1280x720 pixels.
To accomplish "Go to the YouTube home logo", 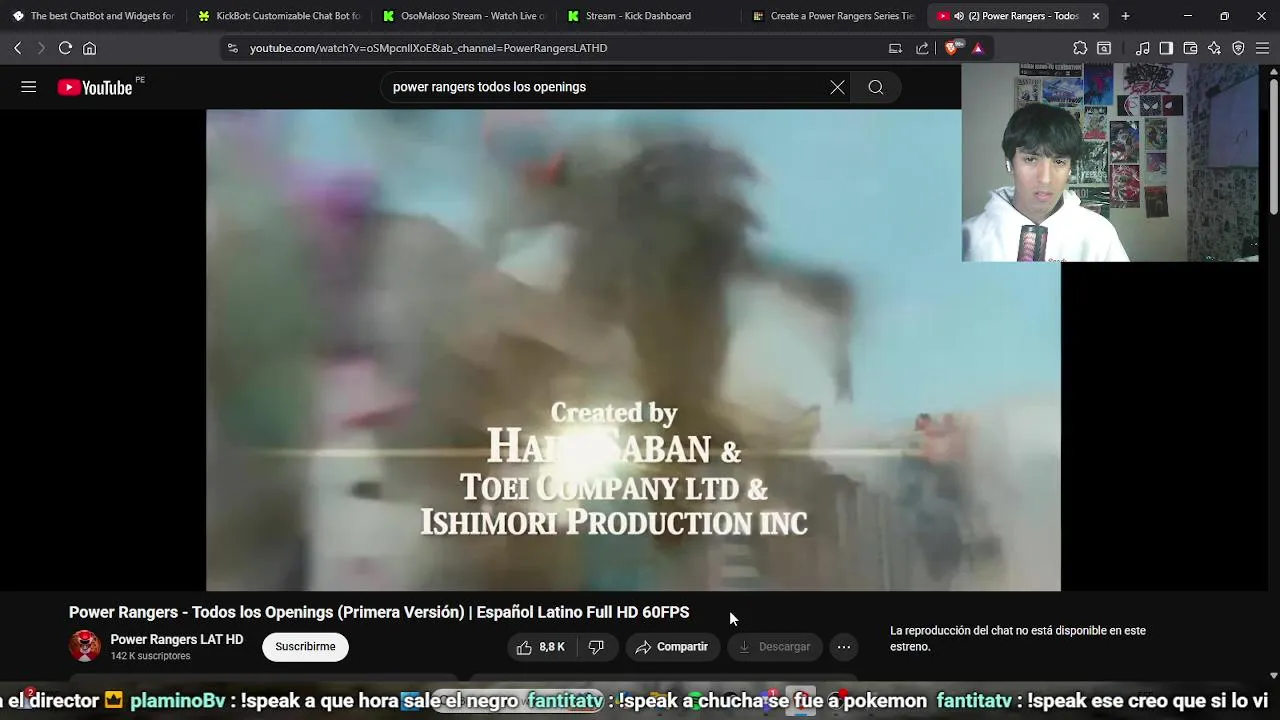I will tap(95, 88).
